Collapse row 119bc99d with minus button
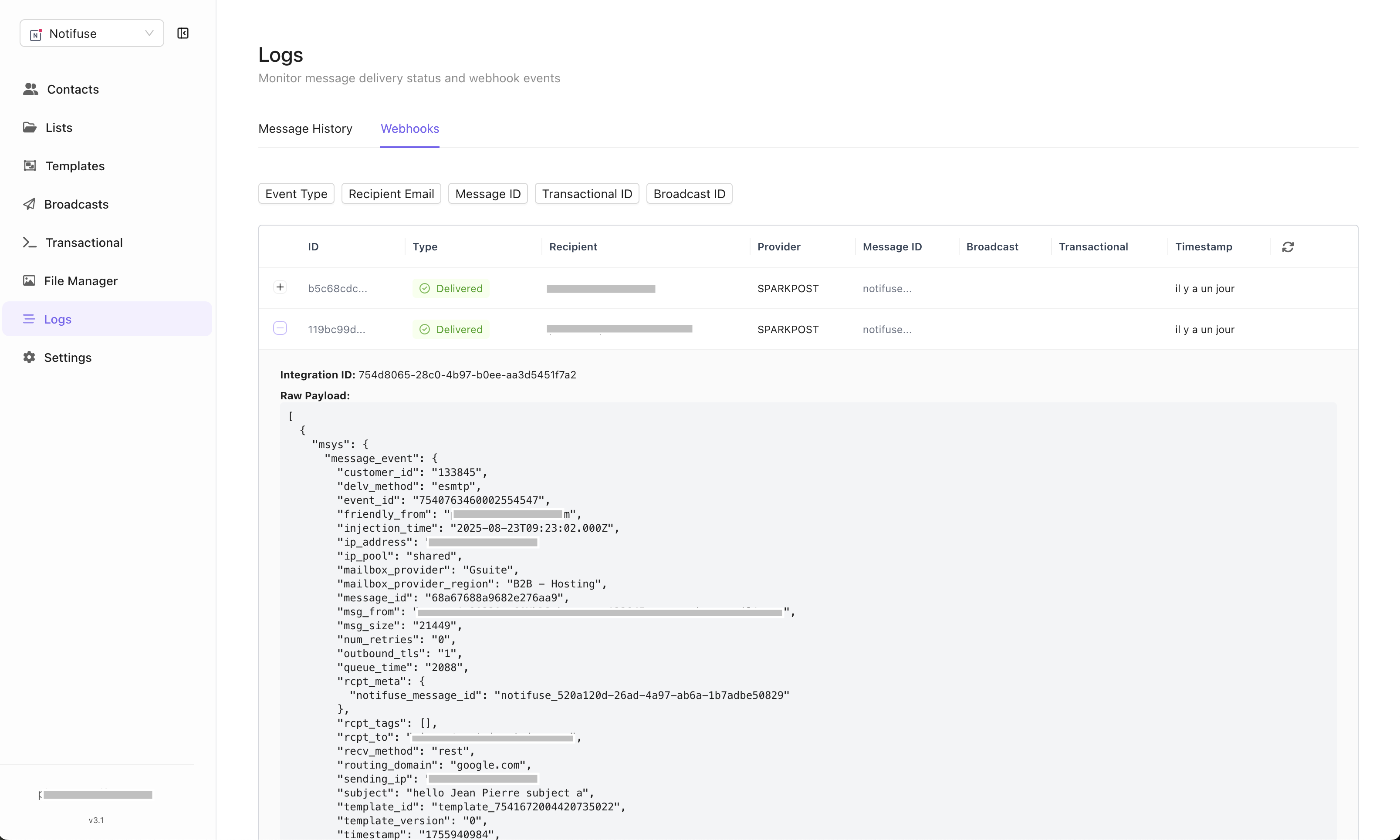This screenshot has width=1400, height=840. pos(280,328)
